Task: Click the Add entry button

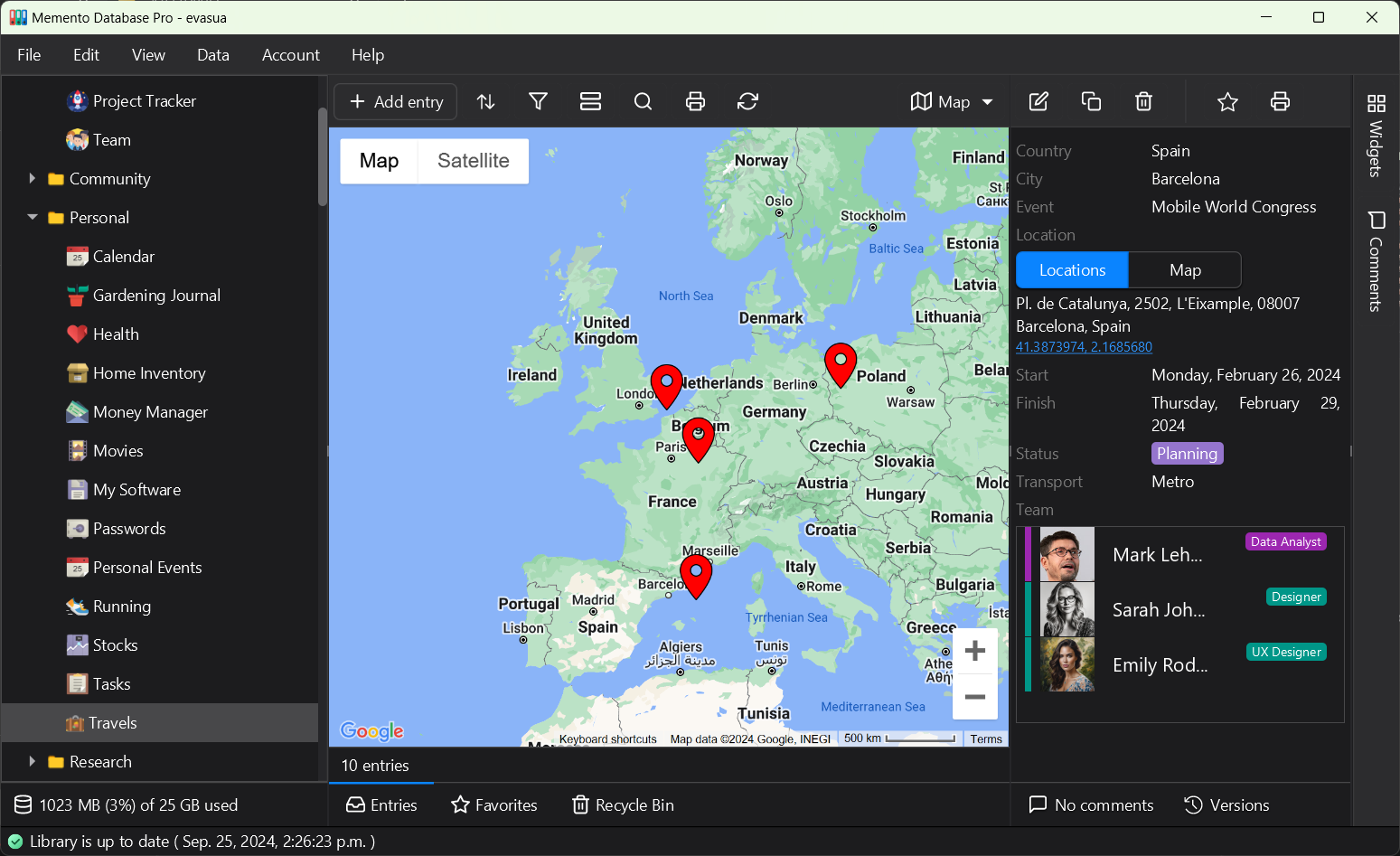Action: coord(396,101)
